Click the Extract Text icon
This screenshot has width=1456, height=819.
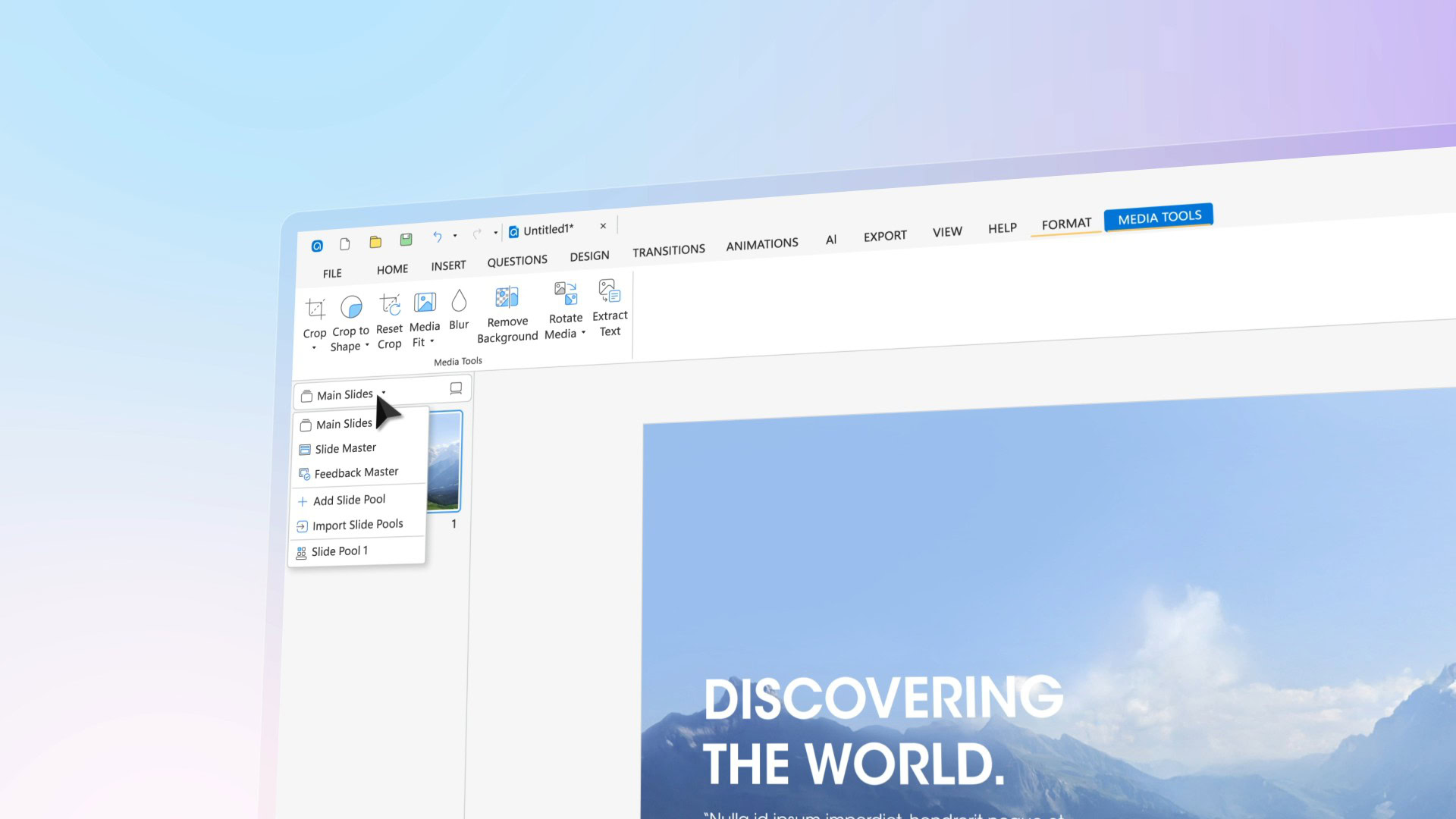click(610, 291)
